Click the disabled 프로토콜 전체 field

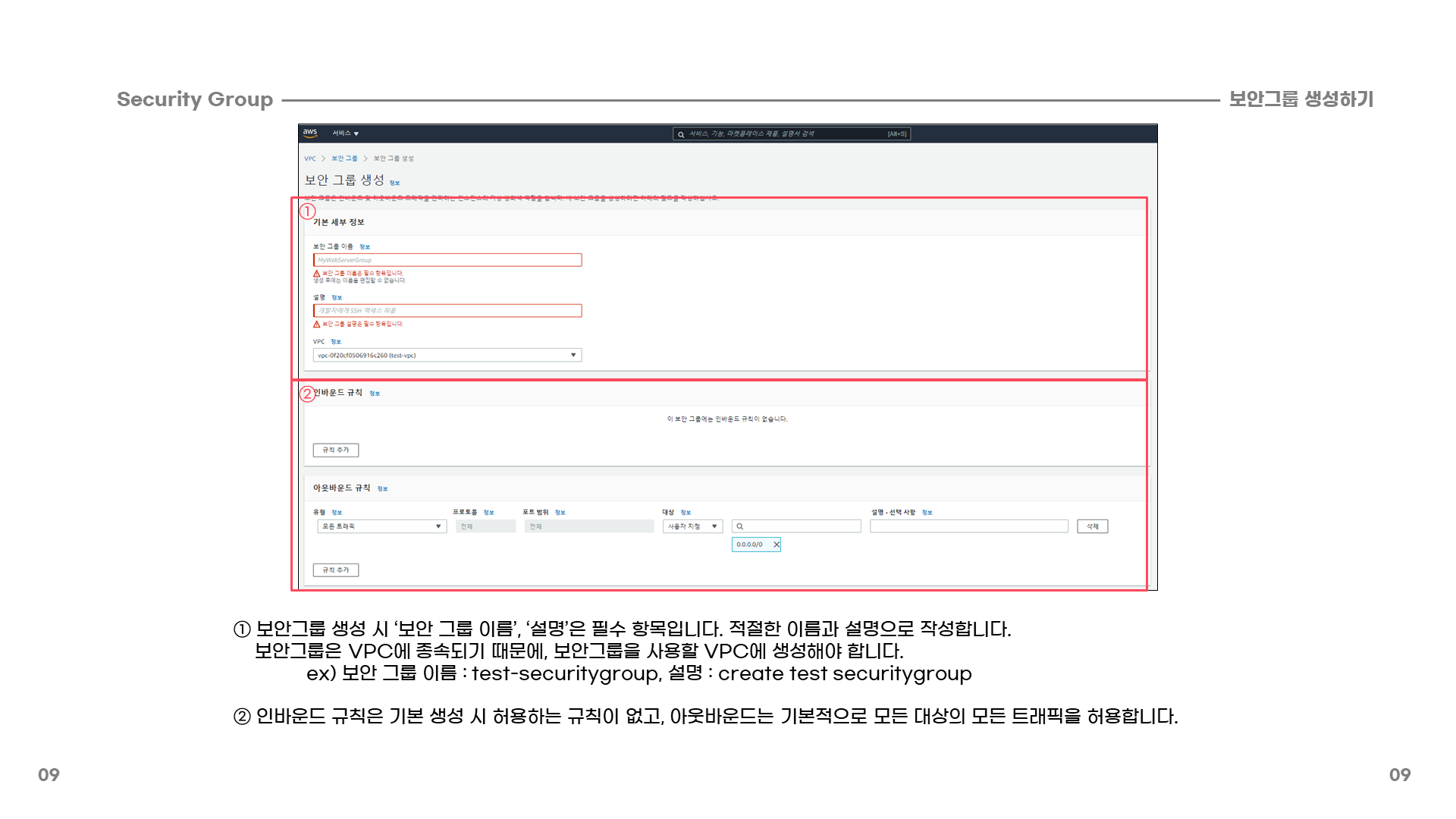pos(485,526)
